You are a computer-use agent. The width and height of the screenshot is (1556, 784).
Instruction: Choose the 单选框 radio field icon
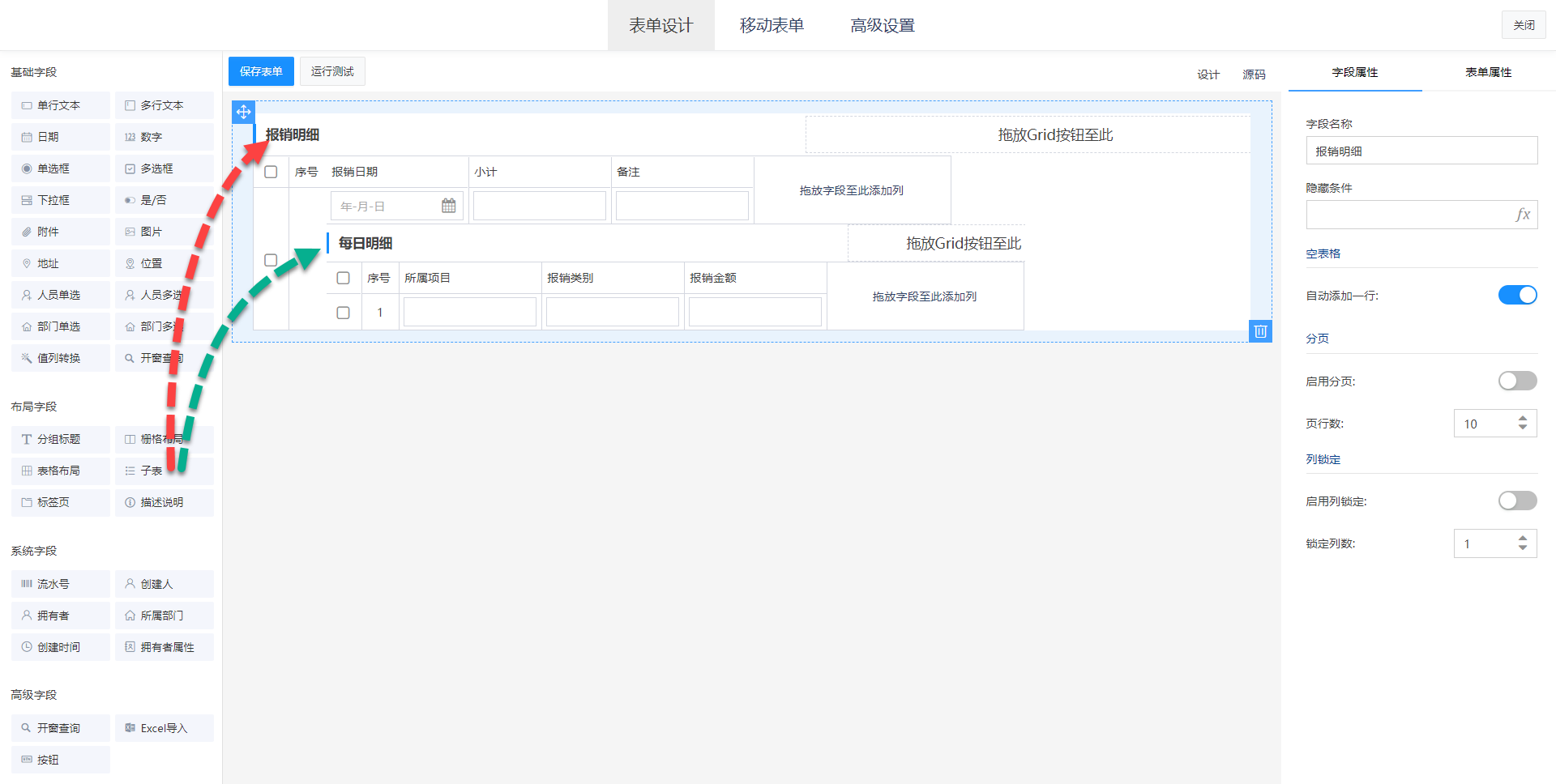[27, 168]
